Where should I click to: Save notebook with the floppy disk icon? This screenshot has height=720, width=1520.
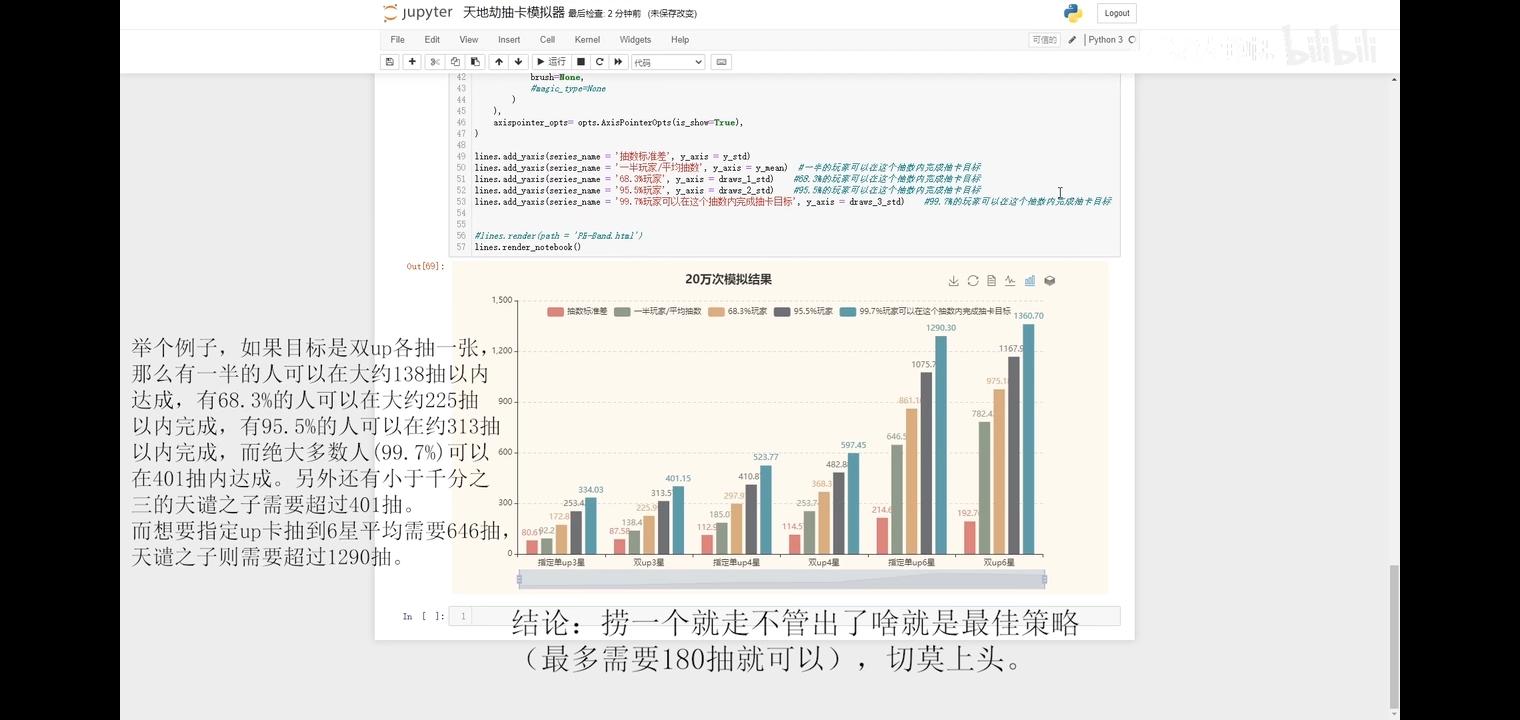coord(390,62)
